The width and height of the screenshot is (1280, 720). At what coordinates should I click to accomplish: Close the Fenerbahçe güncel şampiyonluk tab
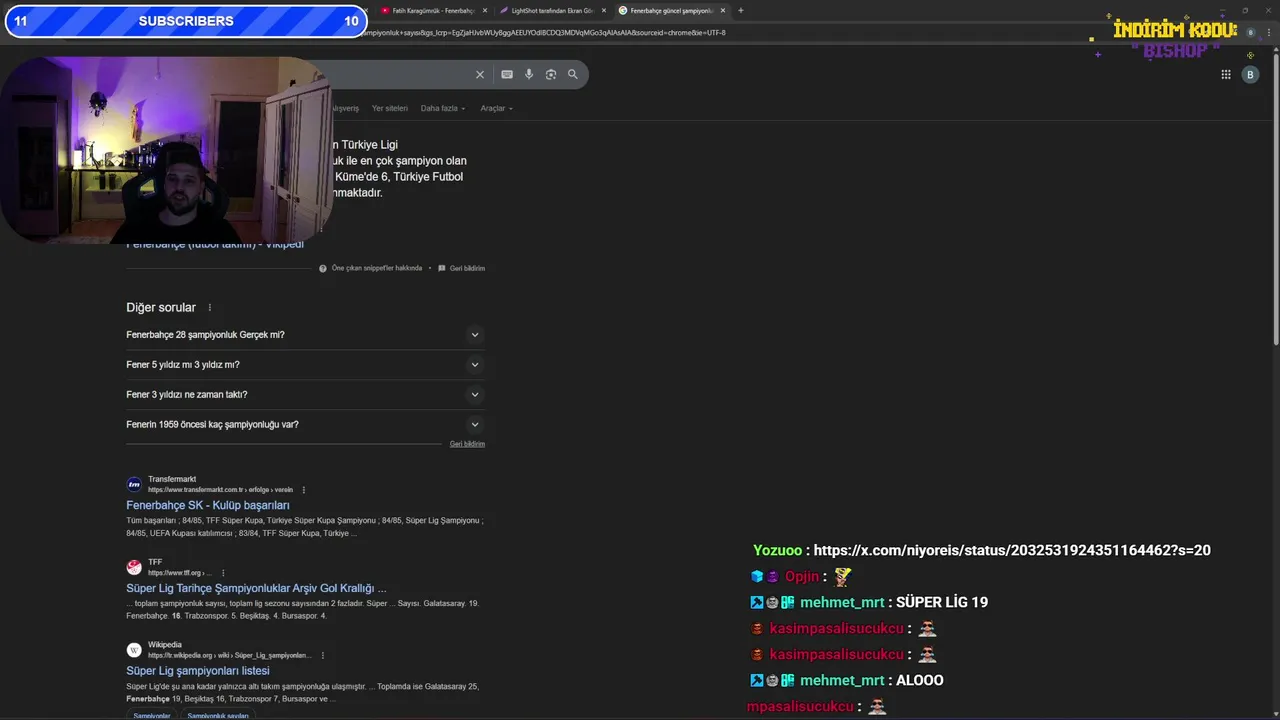(x=723, y=10)
